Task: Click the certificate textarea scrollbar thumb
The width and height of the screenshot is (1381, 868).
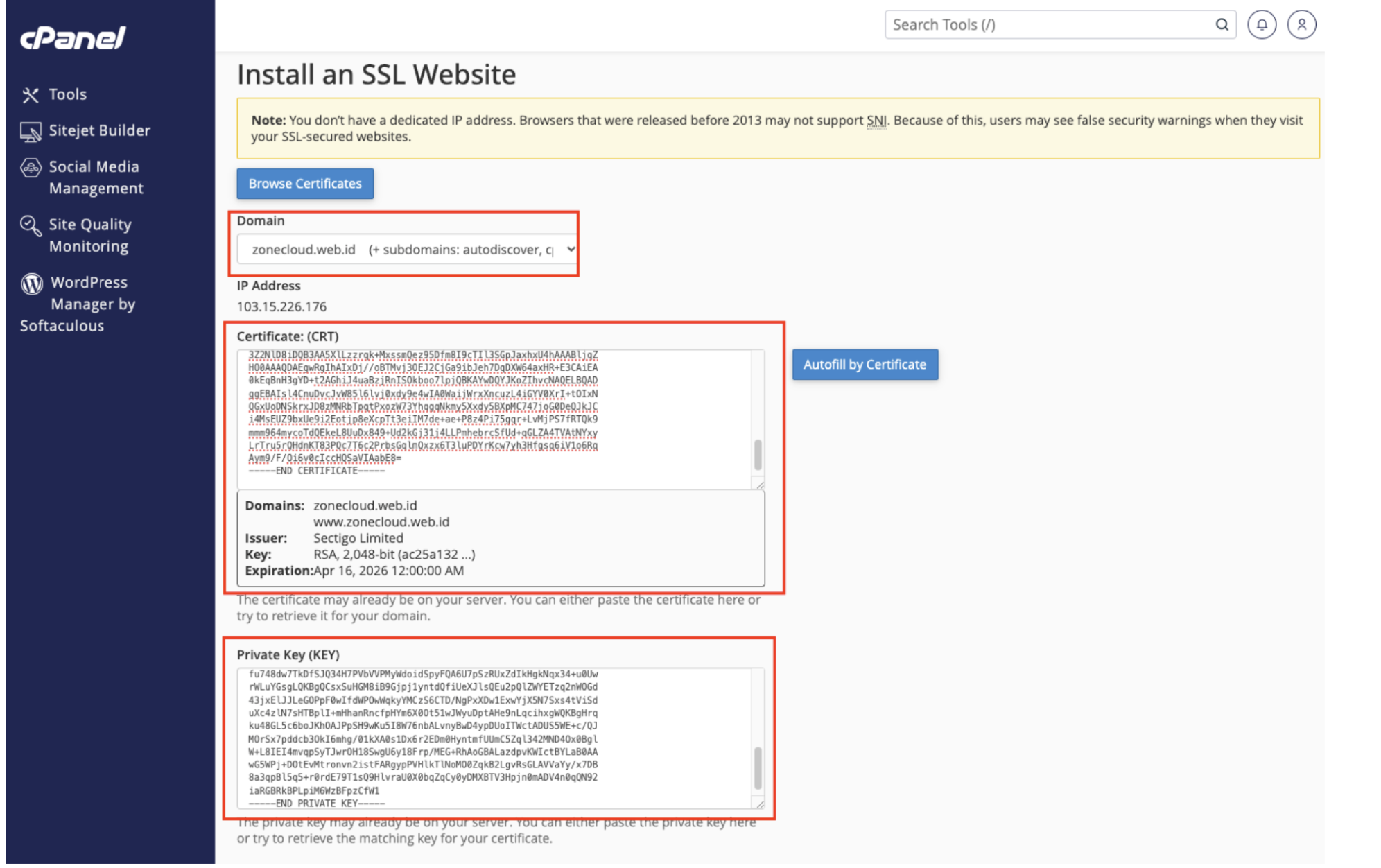Action: (757, 455)
